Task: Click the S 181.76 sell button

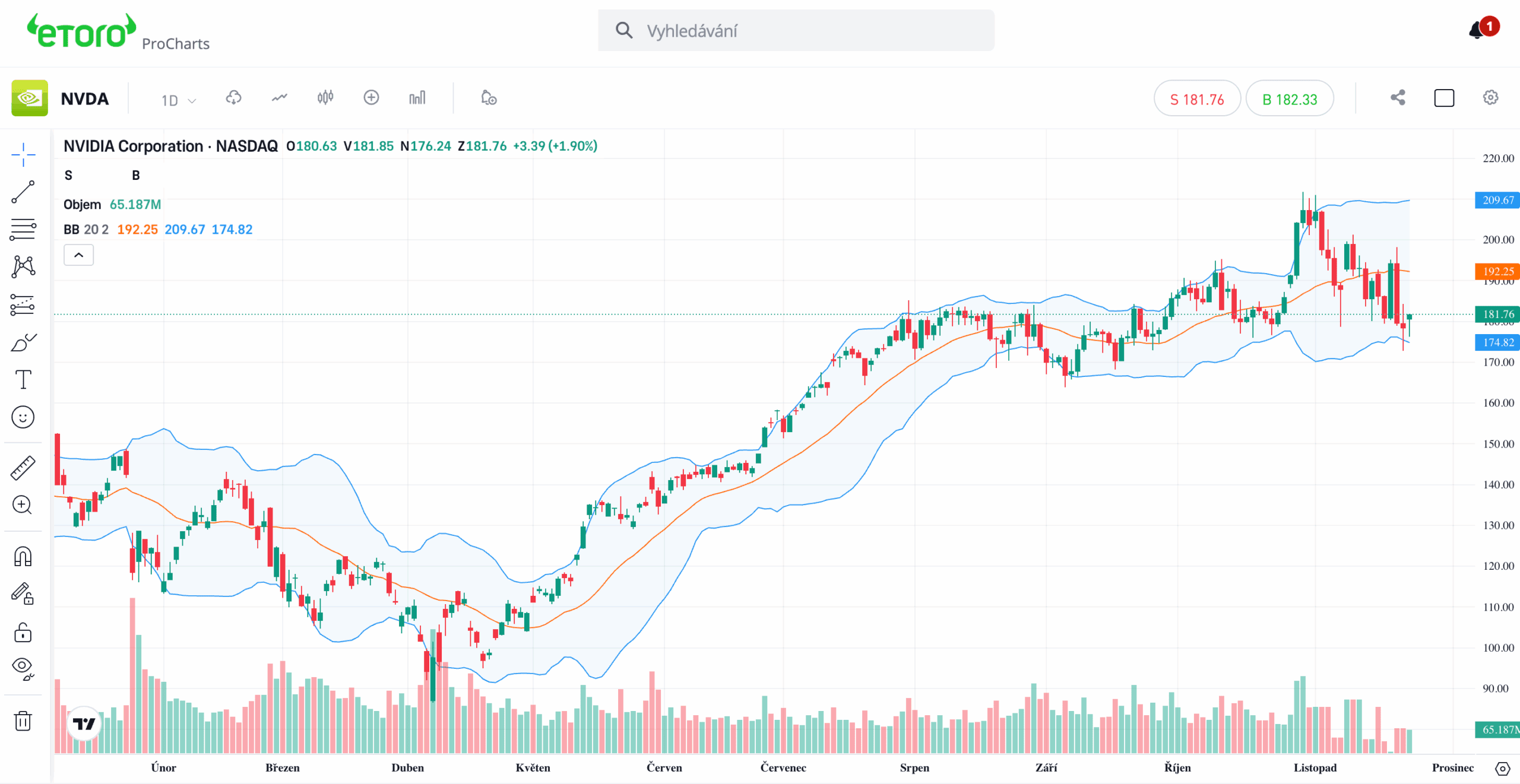Action: 1196,99
